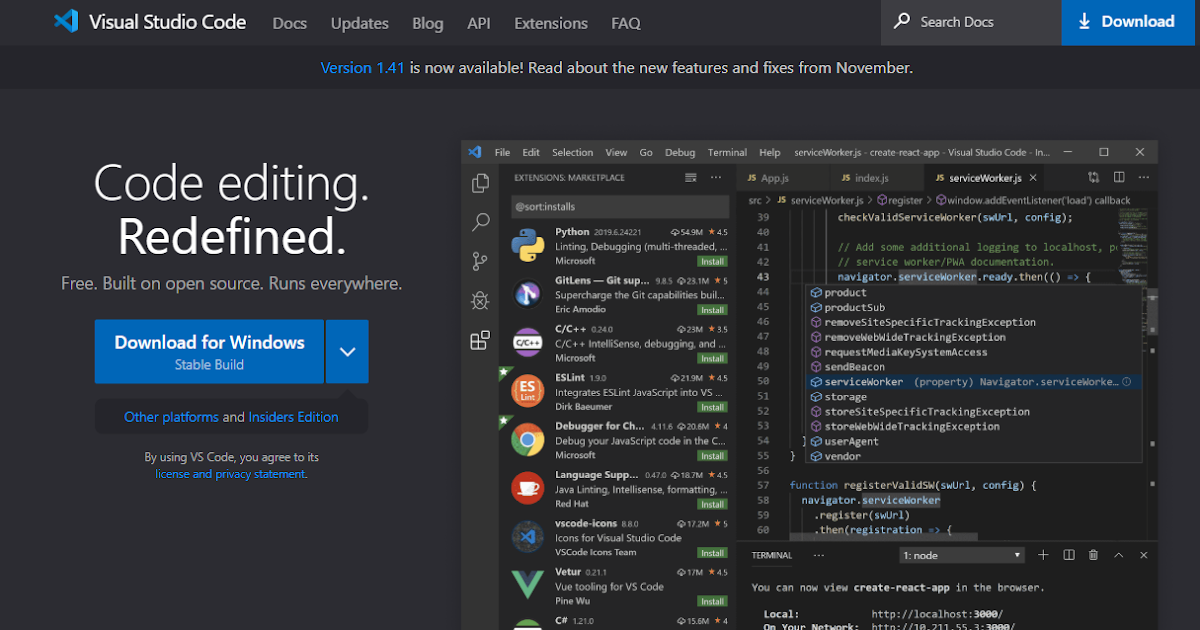
Task: Click the clear extensions list icon
Action: click(690, 177)
